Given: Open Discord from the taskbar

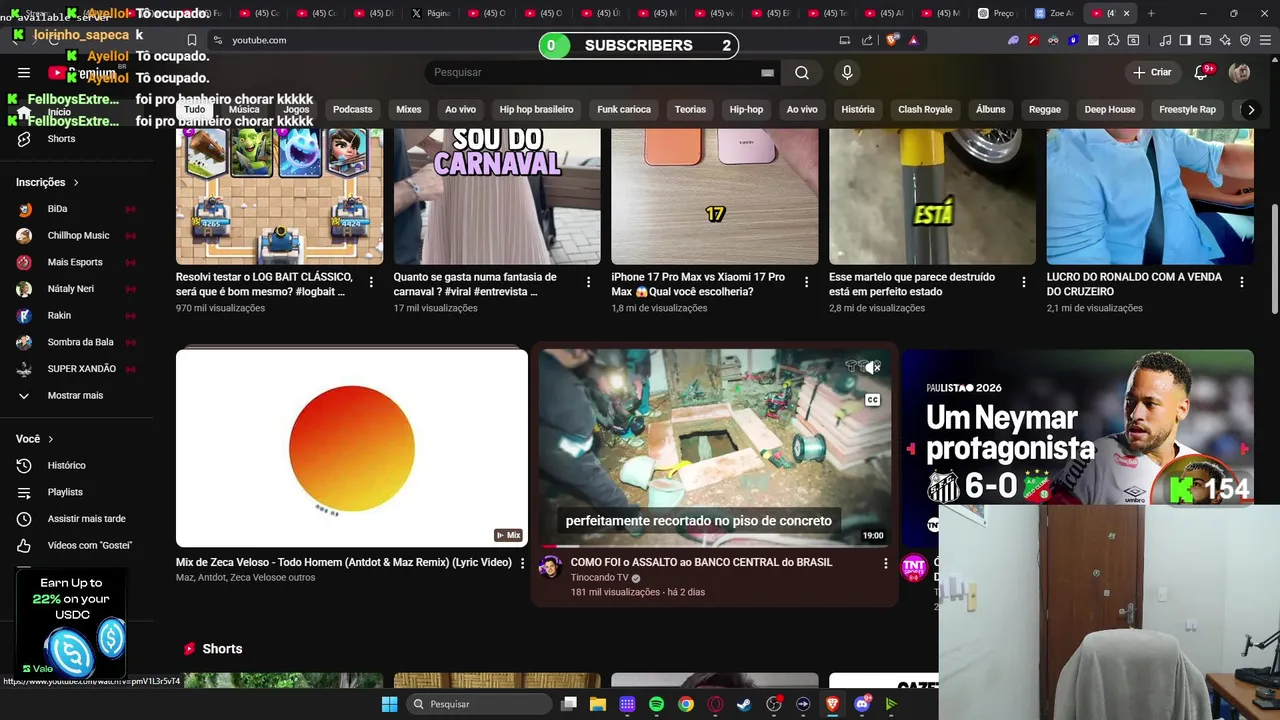Looking at the screenshot, I should click(862, 704).
